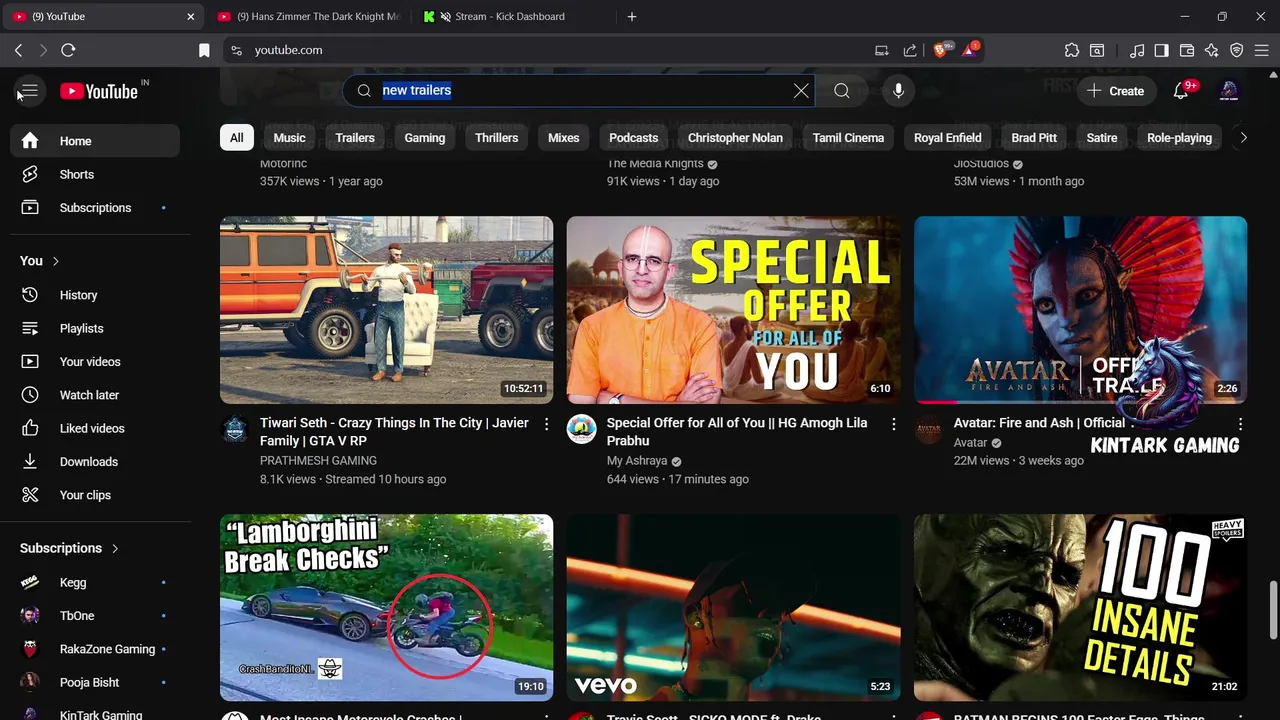Open History in sidebar
This screenshot has width=1280, height=720.
[x=95, y=295]
